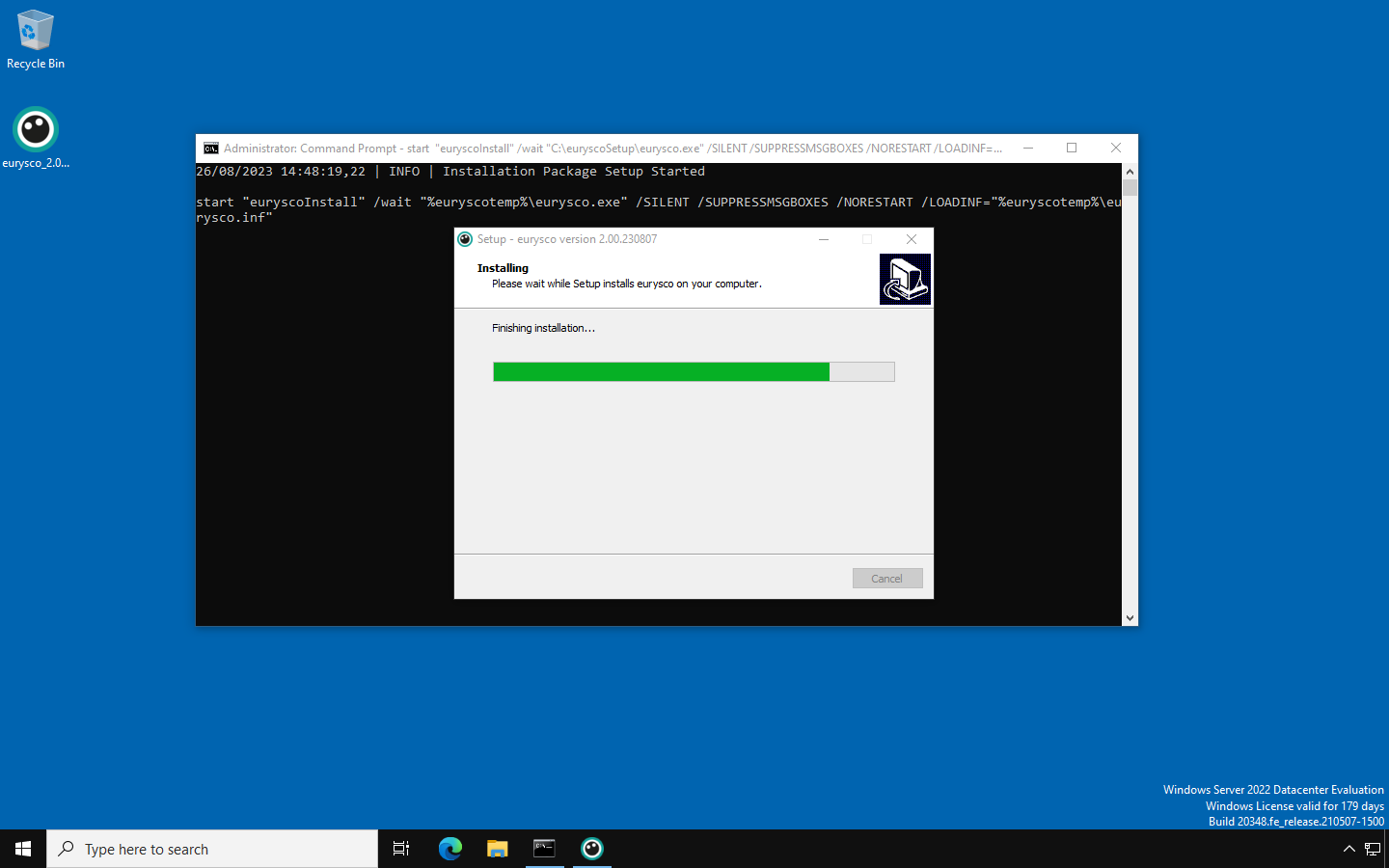Open the Recycle Bin desktop icon
The width and height of the screenshot is (1389, 868).
[36, 40]
